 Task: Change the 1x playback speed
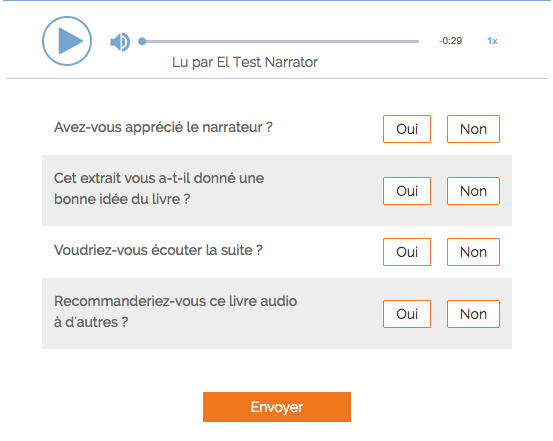[492, 41]
